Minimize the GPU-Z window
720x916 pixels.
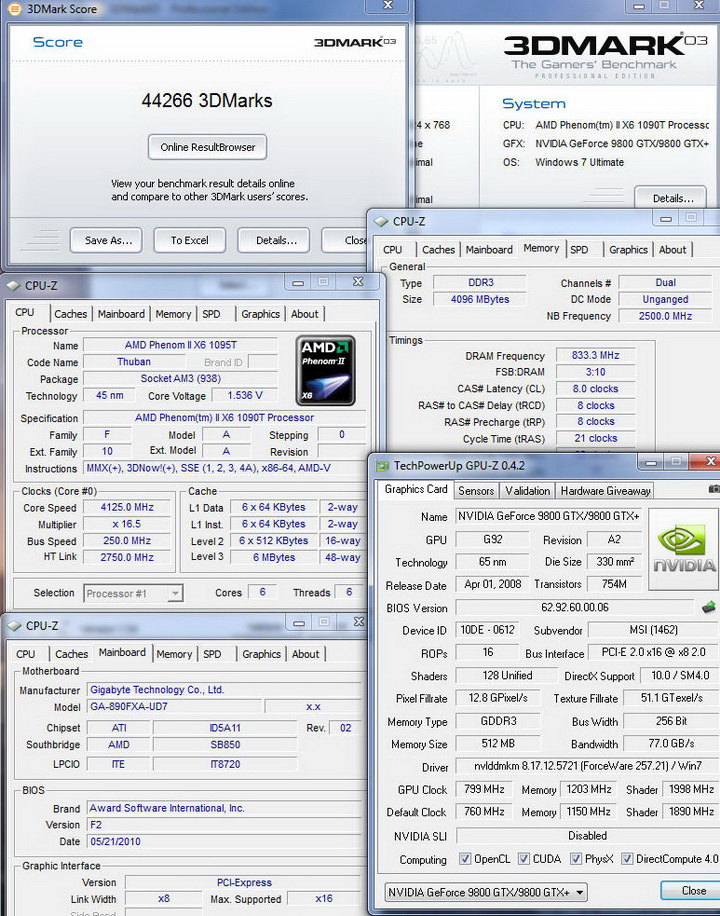click(x=649, y=462)
